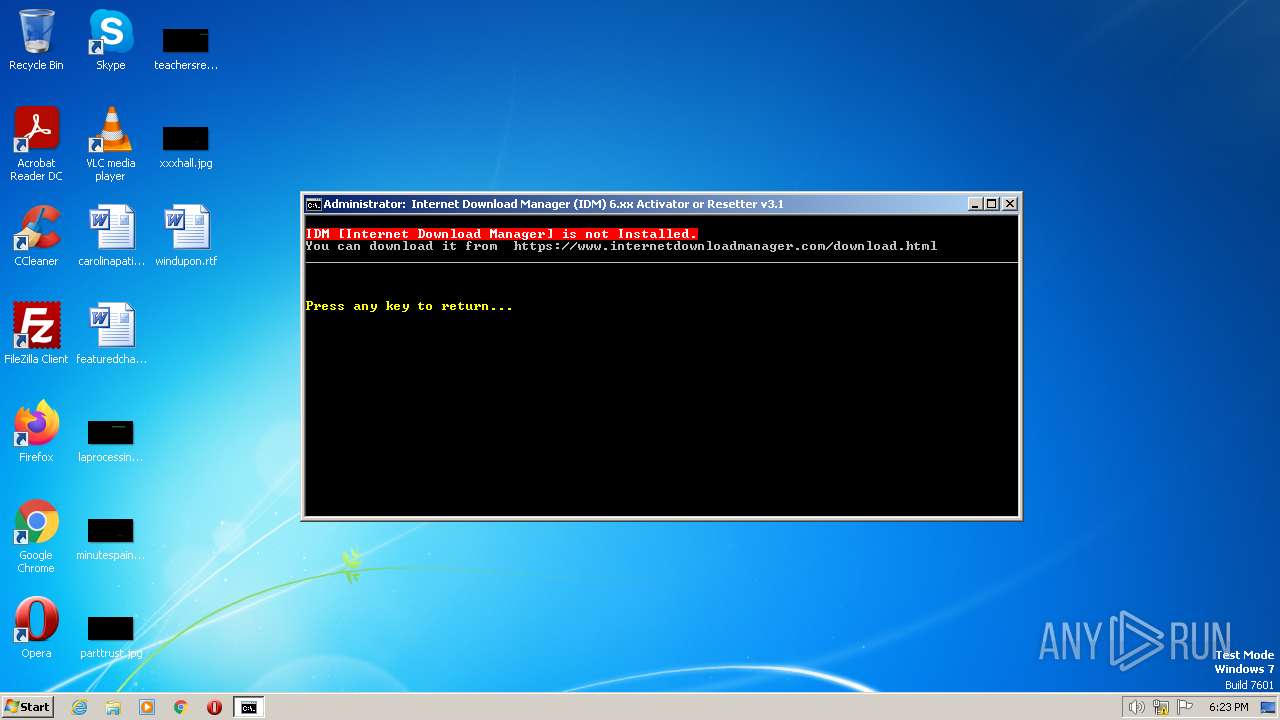Select the windupon.rtf document icon

(x=185, y=236)
